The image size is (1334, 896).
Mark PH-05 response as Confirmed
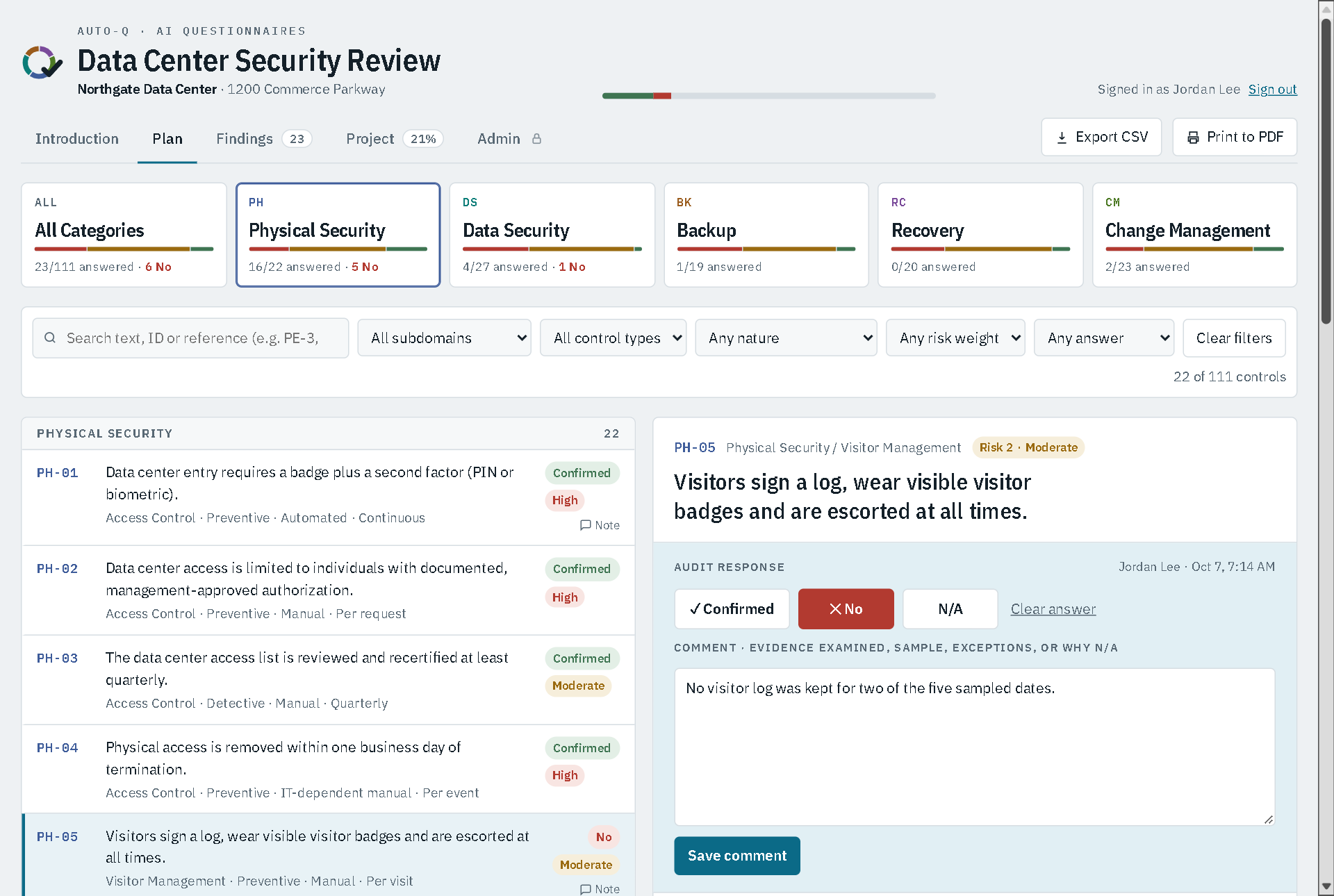(732, 609)
